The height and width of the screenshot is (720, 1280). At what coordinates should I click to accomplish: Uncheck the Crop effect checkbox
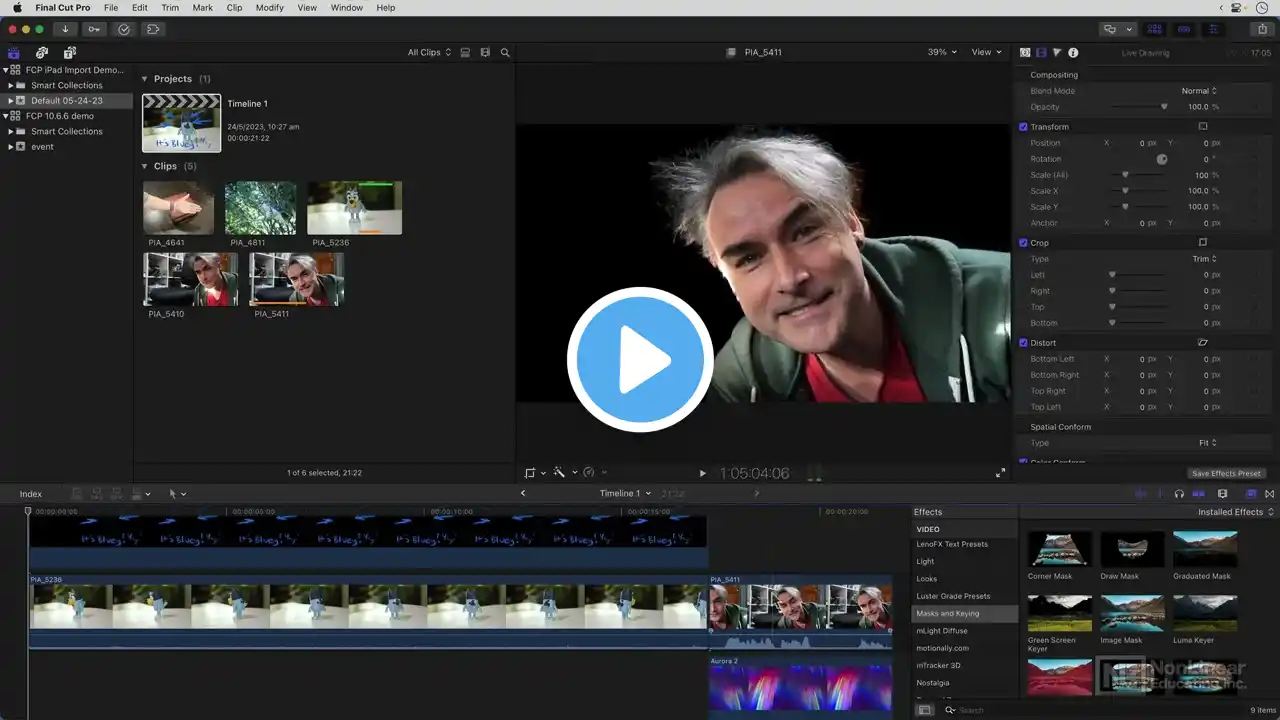[1023, 243]
